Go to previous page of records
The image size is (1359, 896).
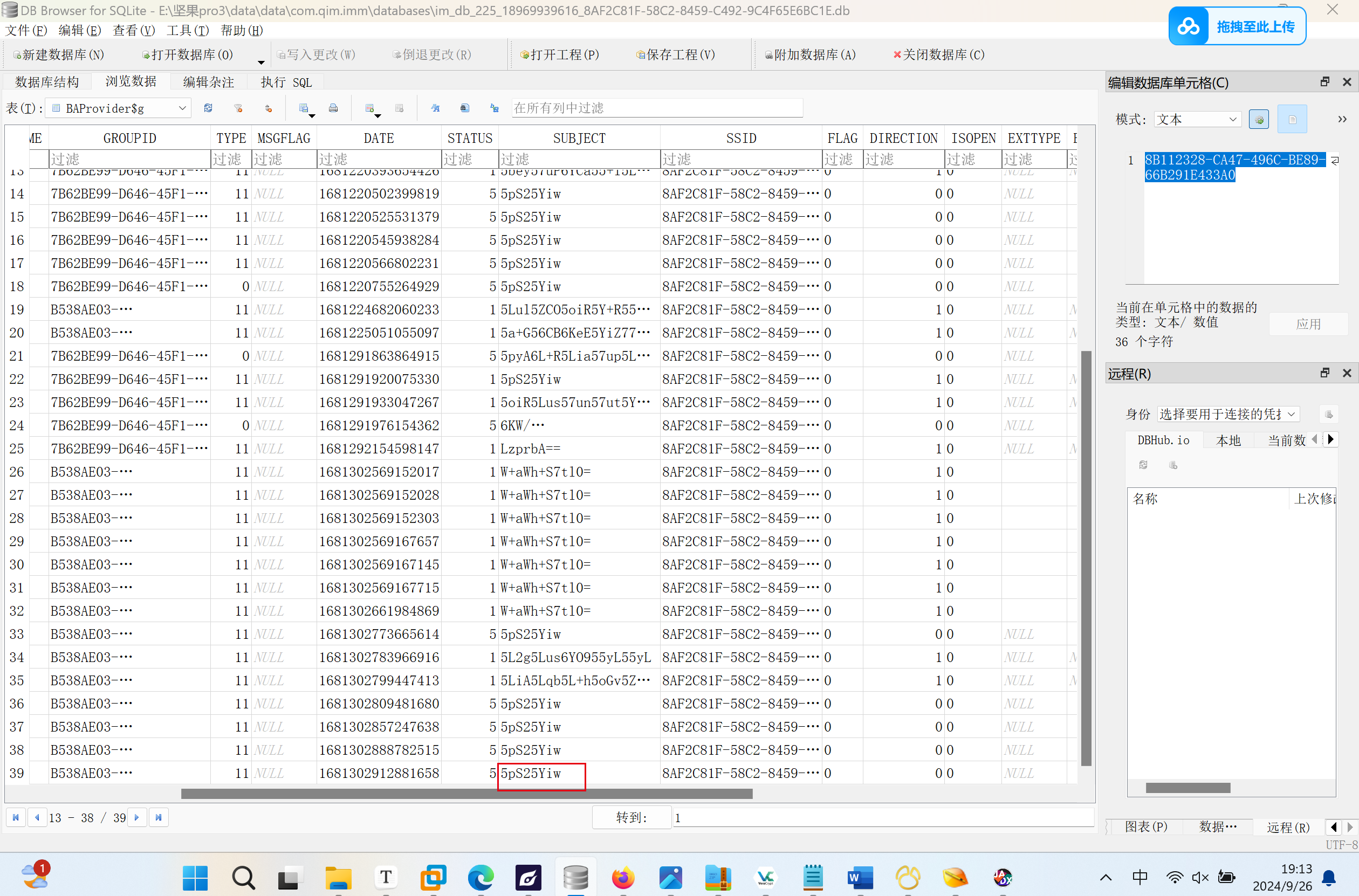tap(37, 818)
